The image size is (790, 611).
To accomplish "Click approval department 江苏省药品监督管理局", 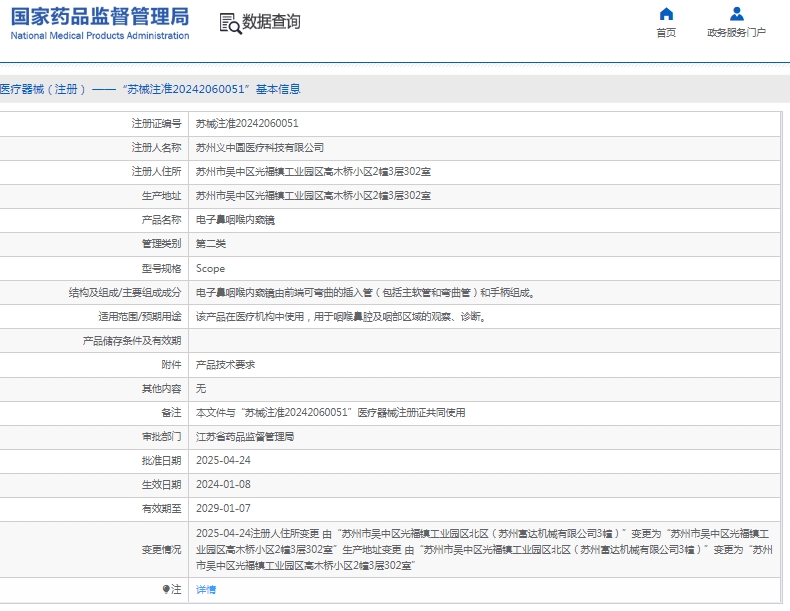I will tap(244, 437).
